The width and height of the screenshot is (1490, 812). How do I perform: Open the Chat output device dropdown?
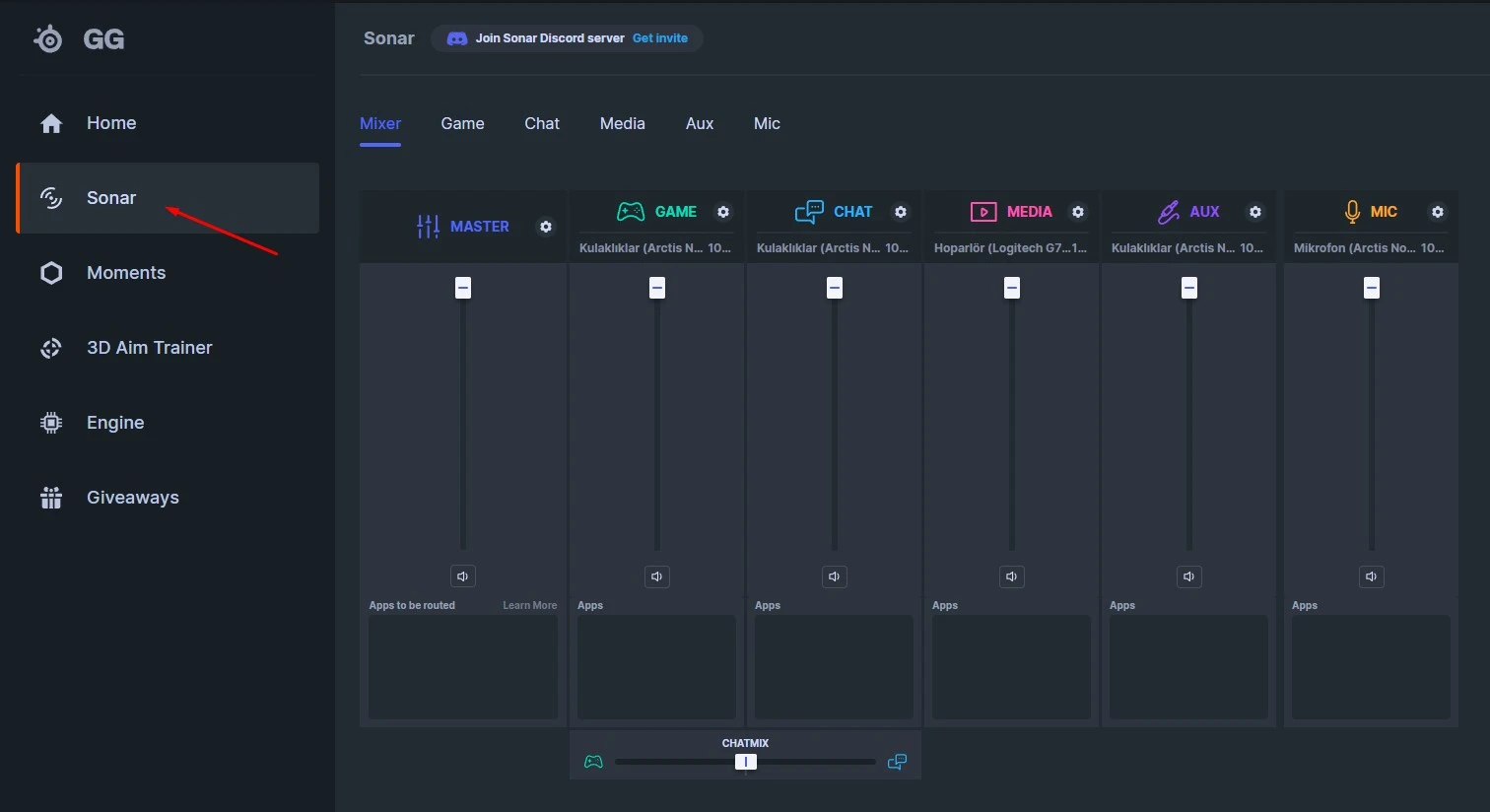point(834,248)
